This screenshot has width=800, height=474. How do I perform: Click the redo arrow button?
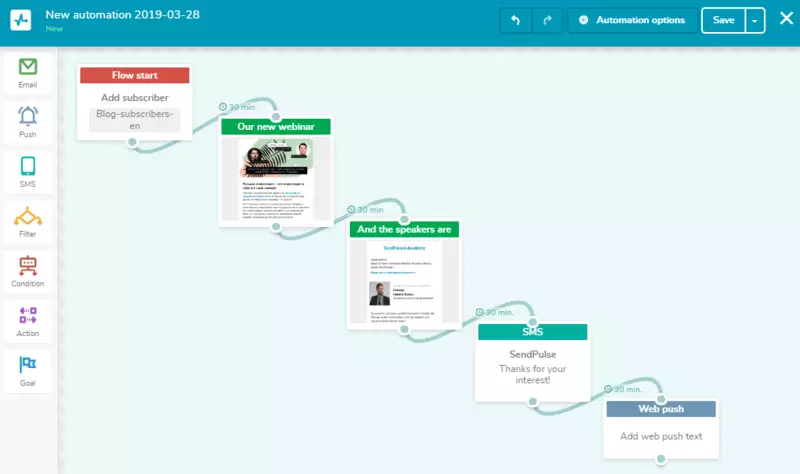(x=547, y=20)
